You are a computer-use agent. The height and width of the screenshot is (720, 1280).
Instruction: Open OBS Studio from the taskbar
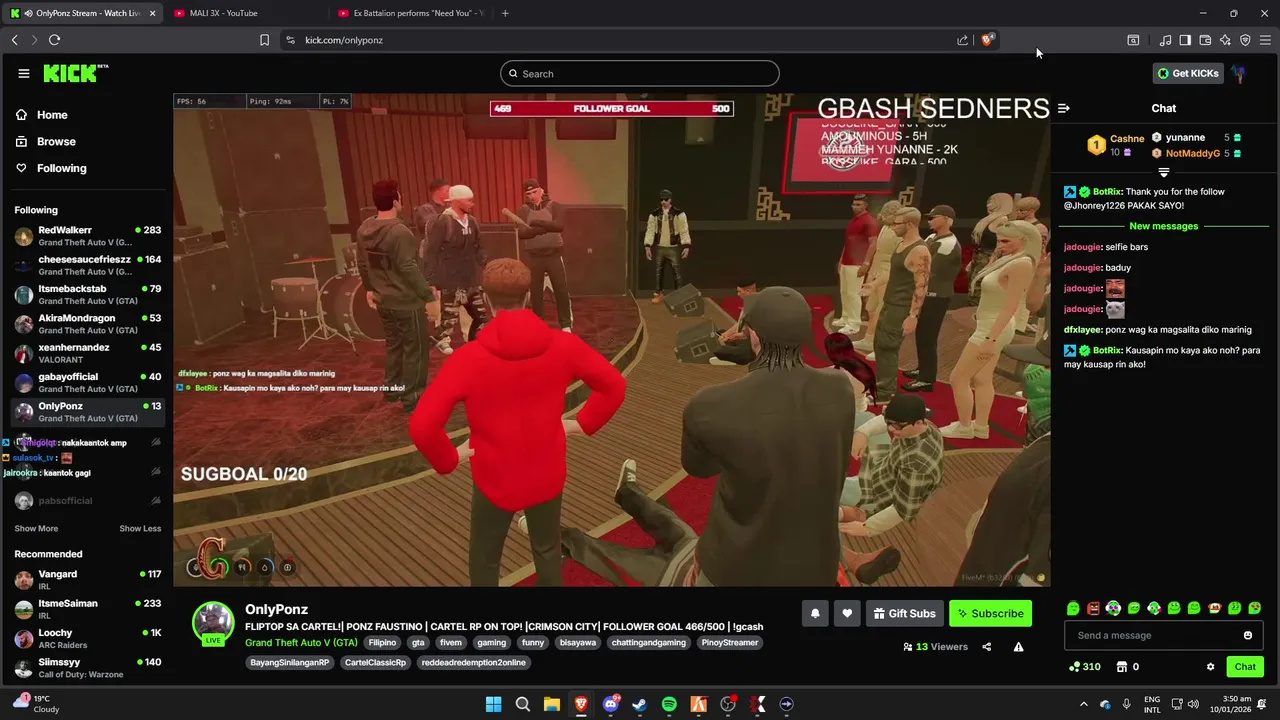(x=728, y=704)
